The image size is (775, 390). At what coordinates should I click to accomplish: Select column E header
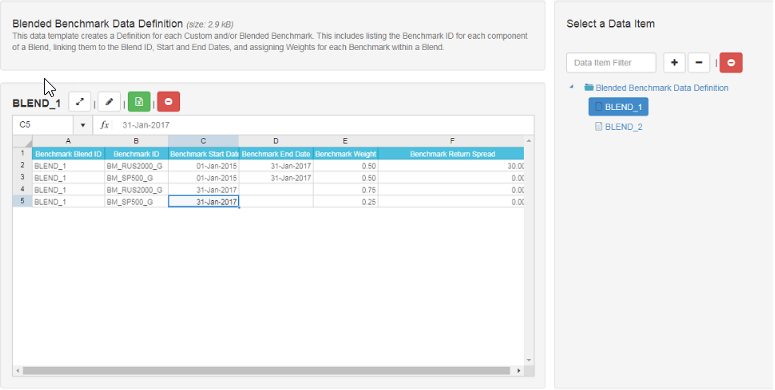pos(345,141)
